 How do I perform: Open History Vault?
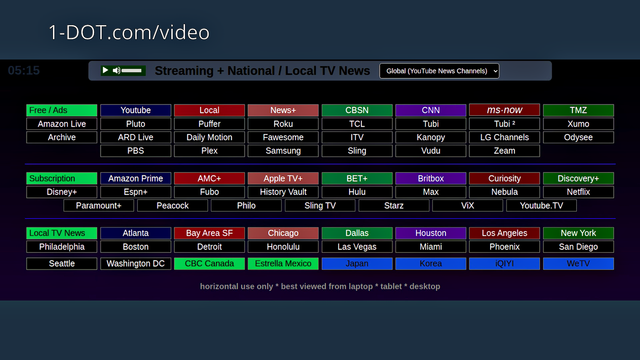pyautogui.click(x=283, y=192)
